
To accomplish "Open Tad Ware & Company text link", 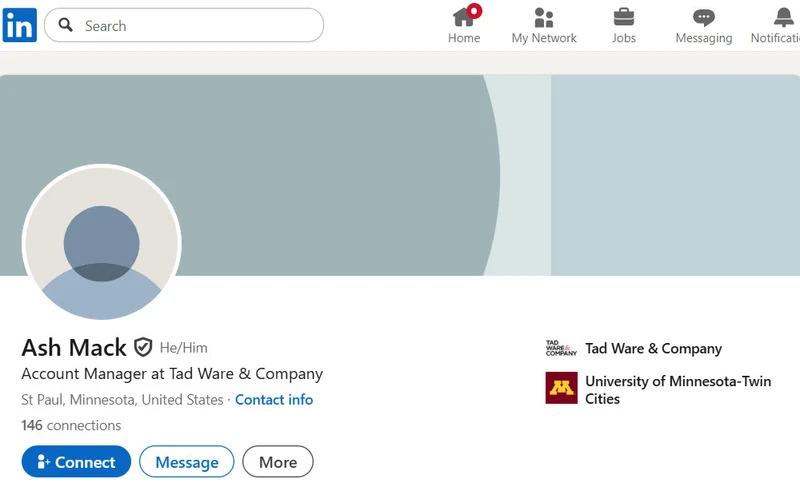I will (x=653, y=349).
